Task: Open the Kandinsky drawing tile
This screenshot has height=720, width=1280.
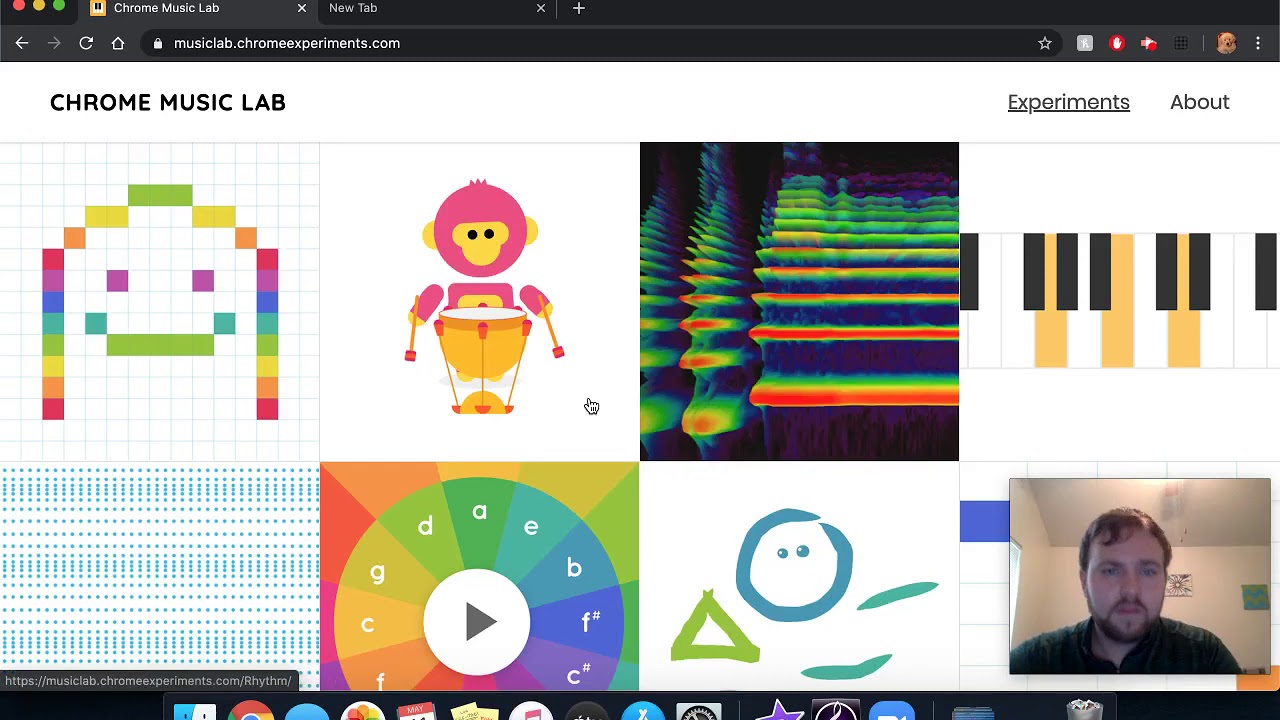Action: [799, 576]
